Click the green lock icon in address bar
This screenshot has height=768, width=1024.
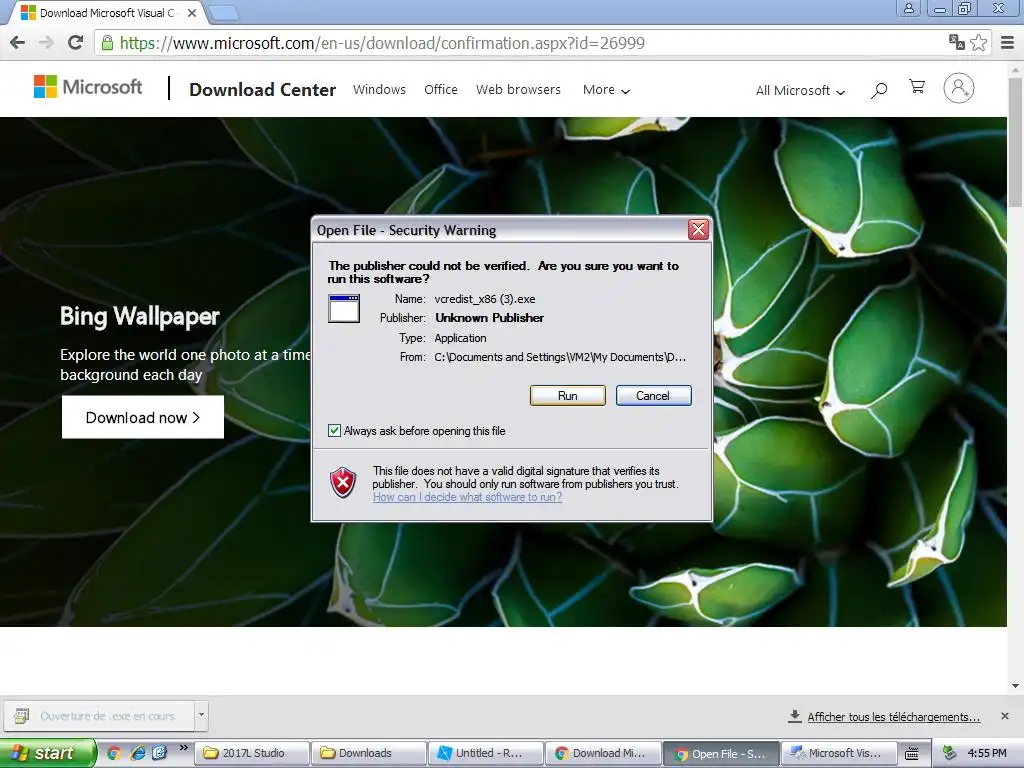(x=108, y=43)
